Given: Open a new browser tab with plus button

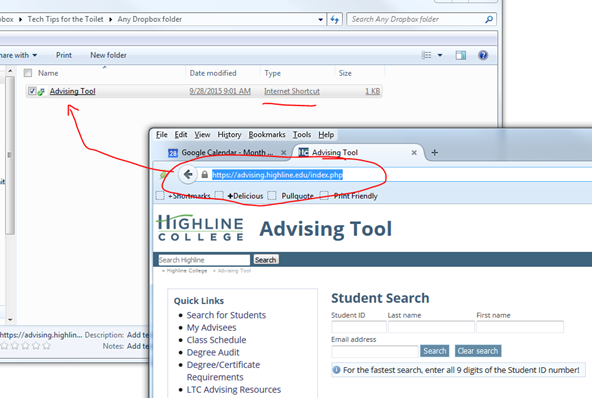Looking at the screenshot, I should pyautogui.click(x=435, y=152).
